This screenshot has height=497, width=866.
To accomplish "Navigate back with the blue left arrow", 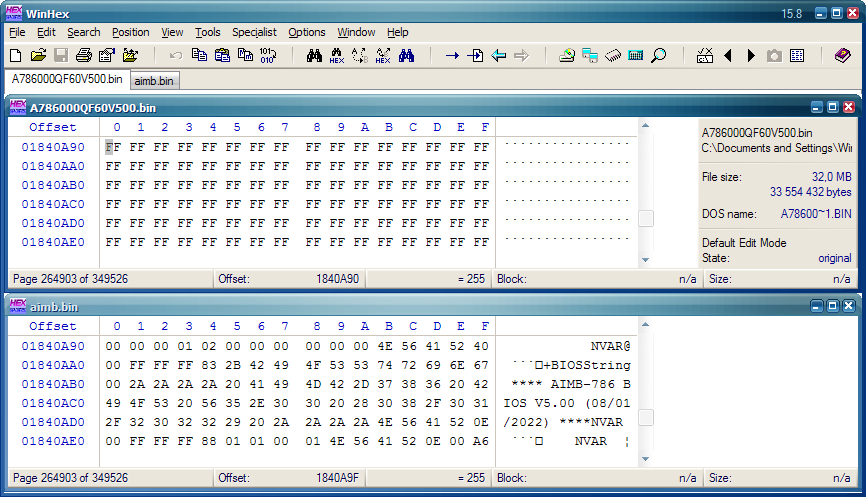I will tap(499, 55).
